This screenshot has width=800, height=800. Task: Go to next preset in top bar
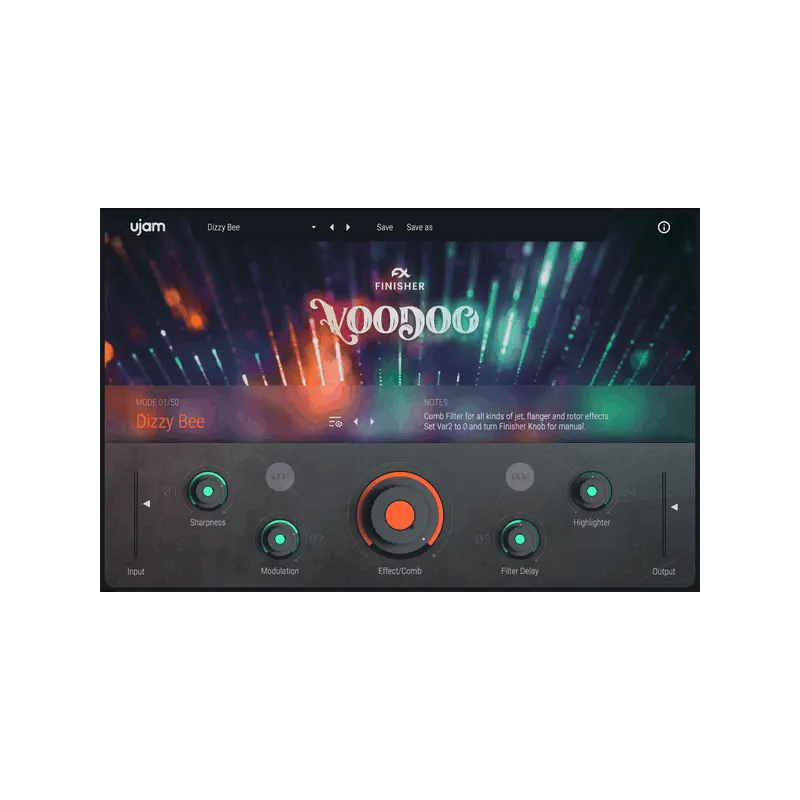[348, 228]
